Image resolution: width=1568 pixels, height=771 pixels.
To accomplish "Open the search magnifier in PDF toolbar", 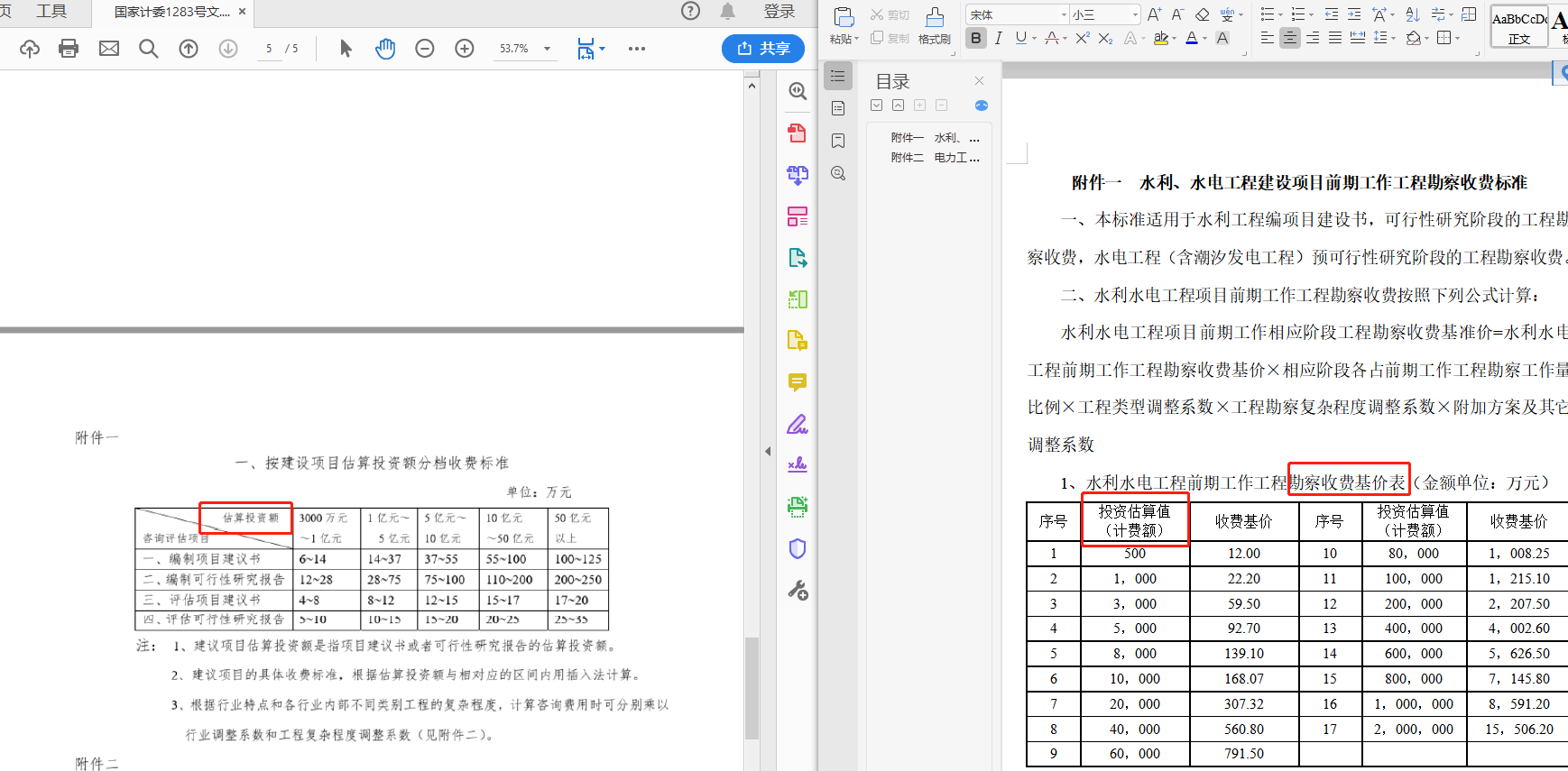I will tap(149, 49).
